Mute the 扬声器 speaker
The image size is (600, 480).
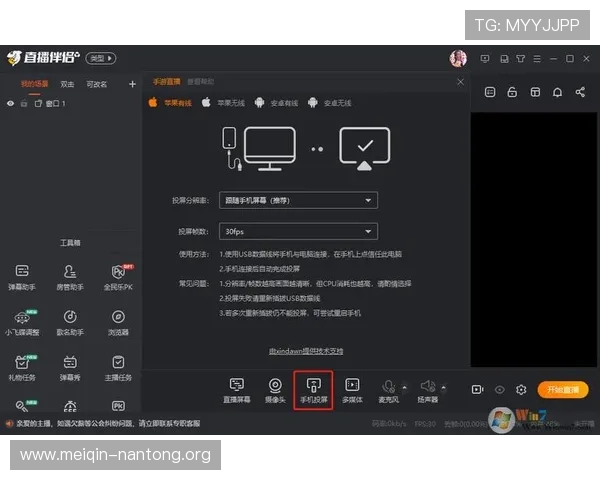tap(427, 390)
